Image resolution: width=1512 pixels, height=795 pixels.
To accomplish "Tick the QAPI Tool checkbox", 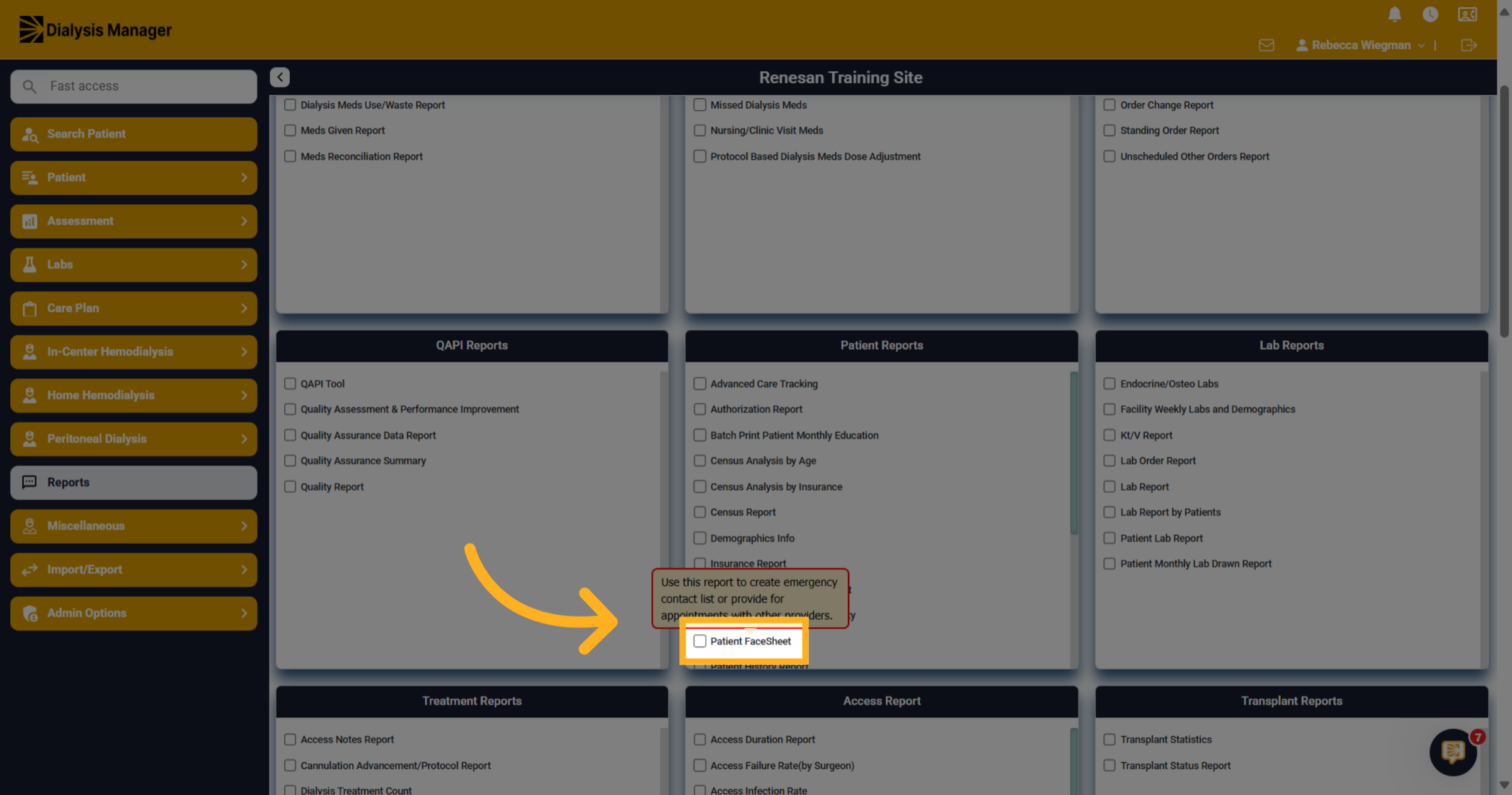I will pyautogui.click(x=290, y=384).
